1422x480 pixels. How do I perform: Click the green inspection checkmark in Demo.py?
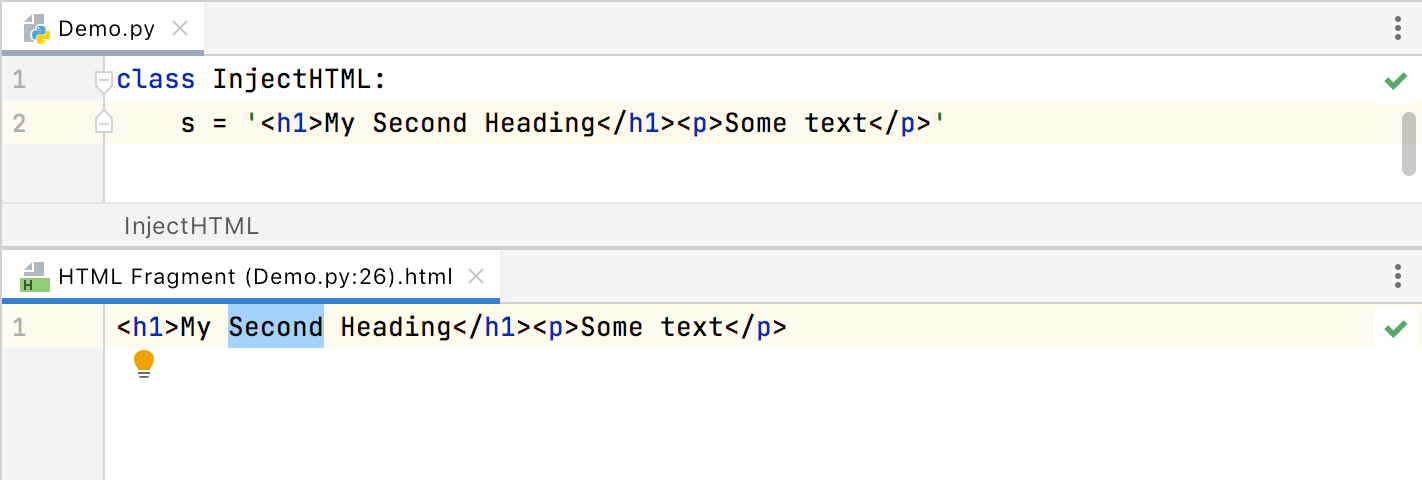coord(1395,81)
